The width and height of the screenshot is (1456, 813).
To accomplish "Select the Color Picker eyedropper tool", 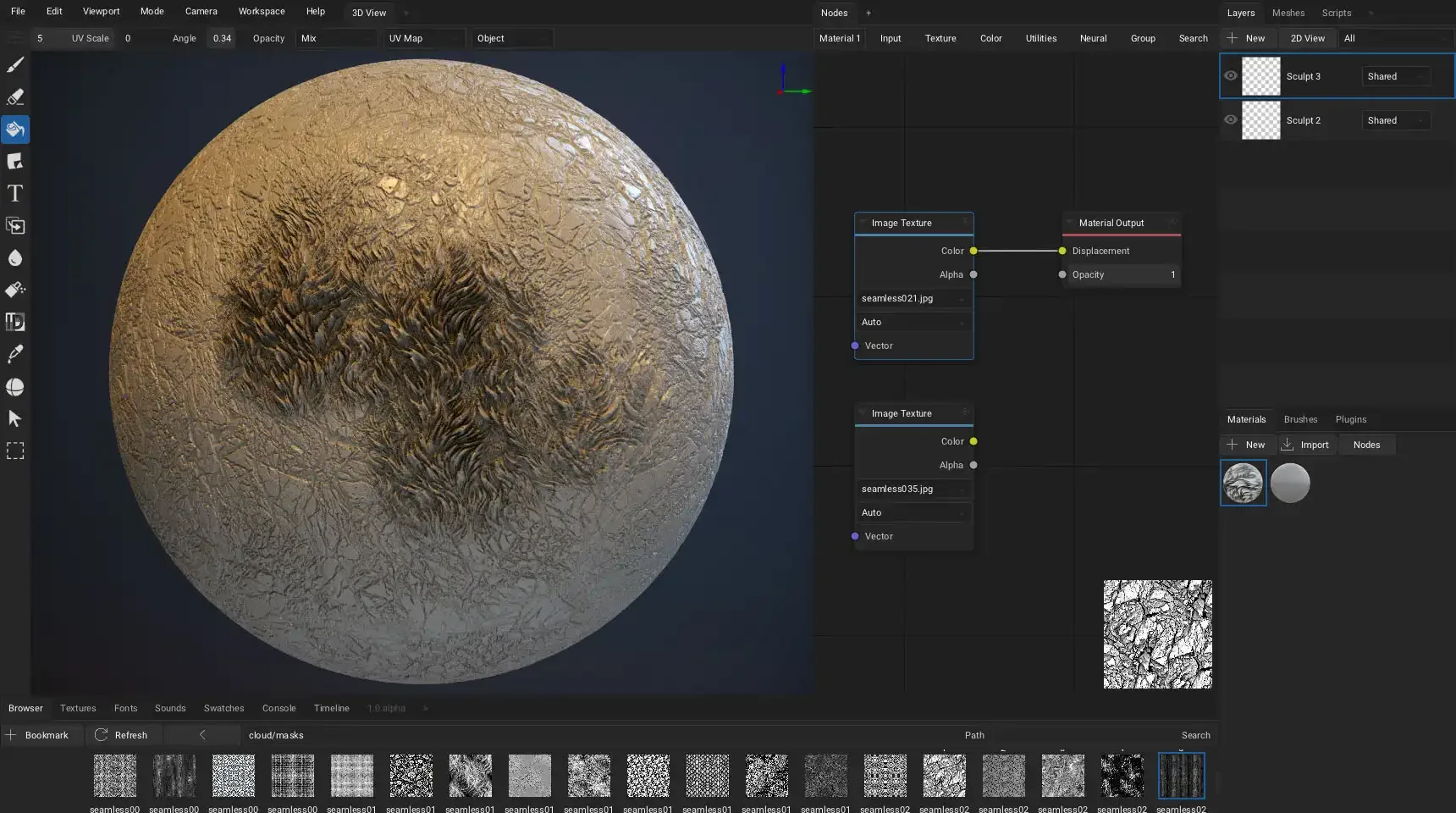I will point(15,355).
